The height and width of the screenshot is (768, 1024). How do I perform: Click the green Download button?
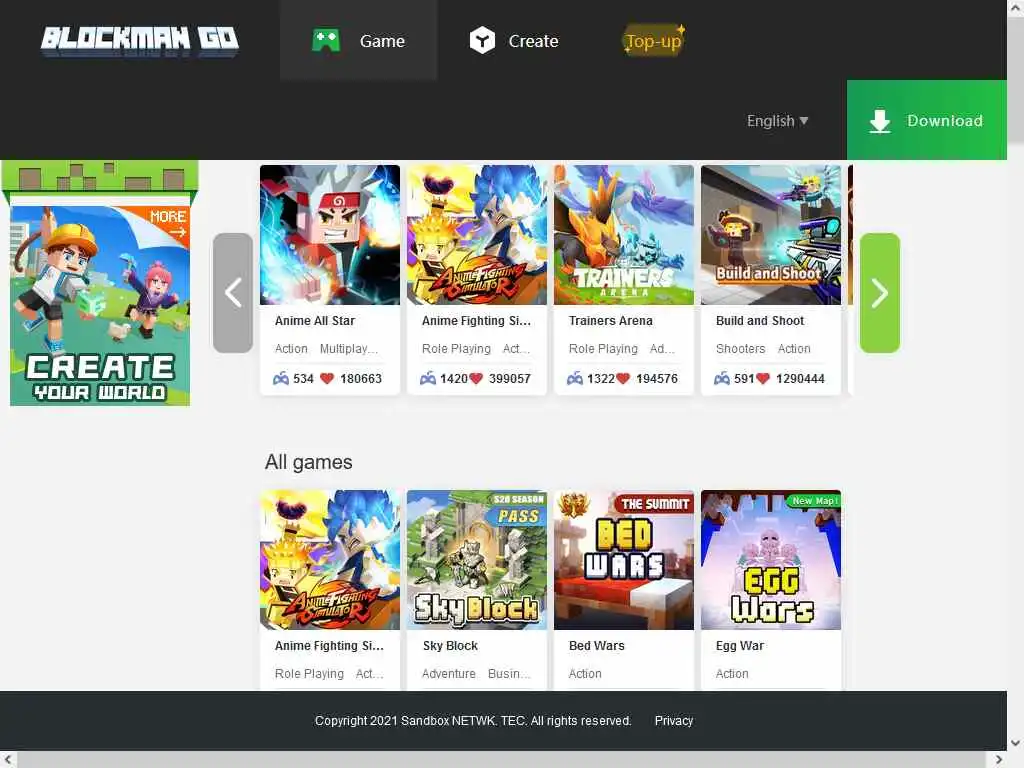click(x=927, y=120)
